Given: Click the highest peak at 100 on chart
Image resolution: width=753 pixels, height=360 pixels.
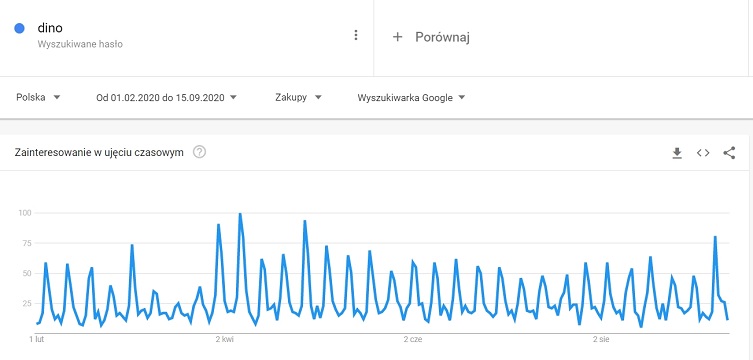Looking at the screenshot, I should click(240, 214).
